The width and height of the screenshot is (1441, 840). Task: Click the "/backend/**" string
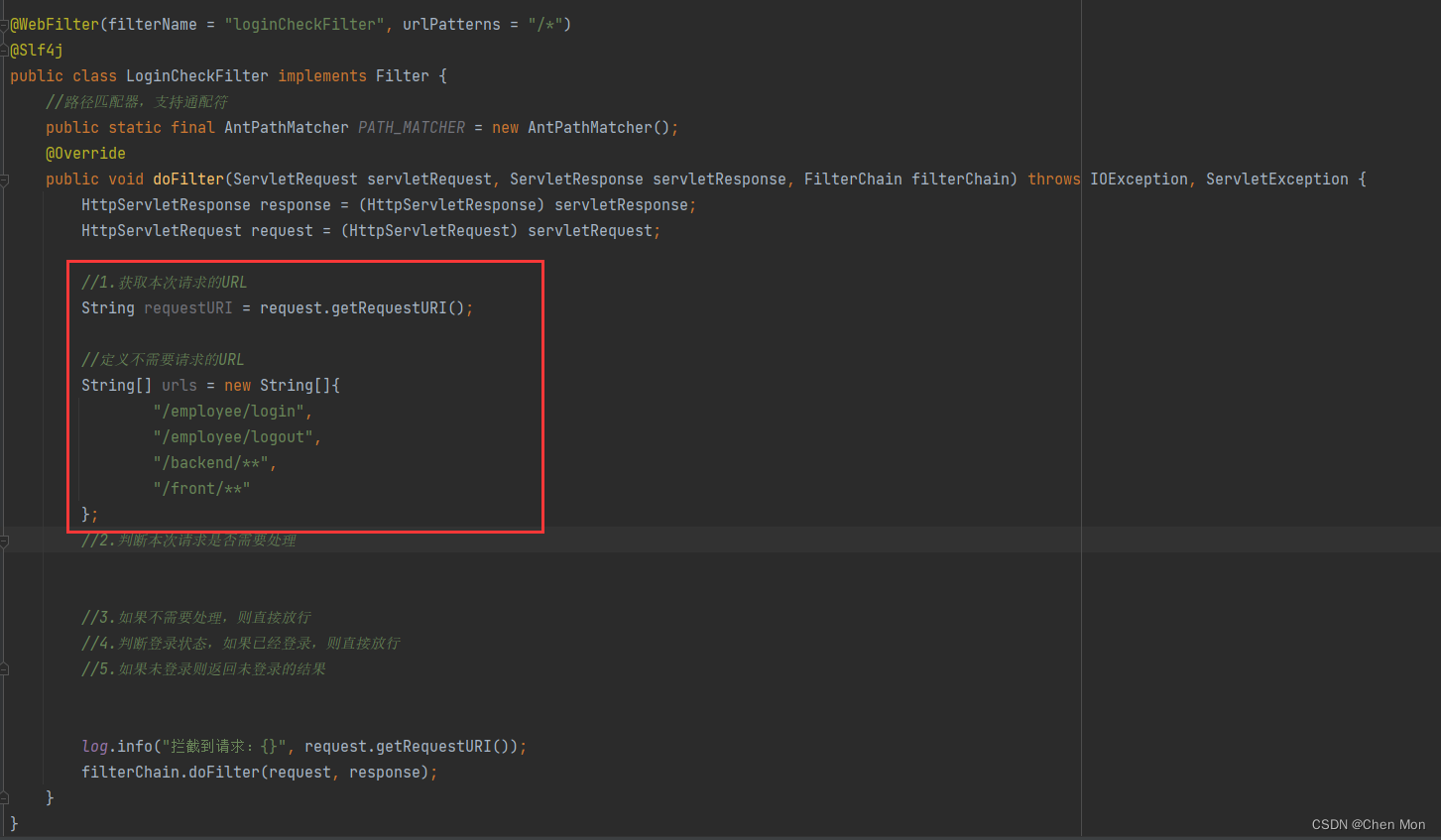pos(211,462)
